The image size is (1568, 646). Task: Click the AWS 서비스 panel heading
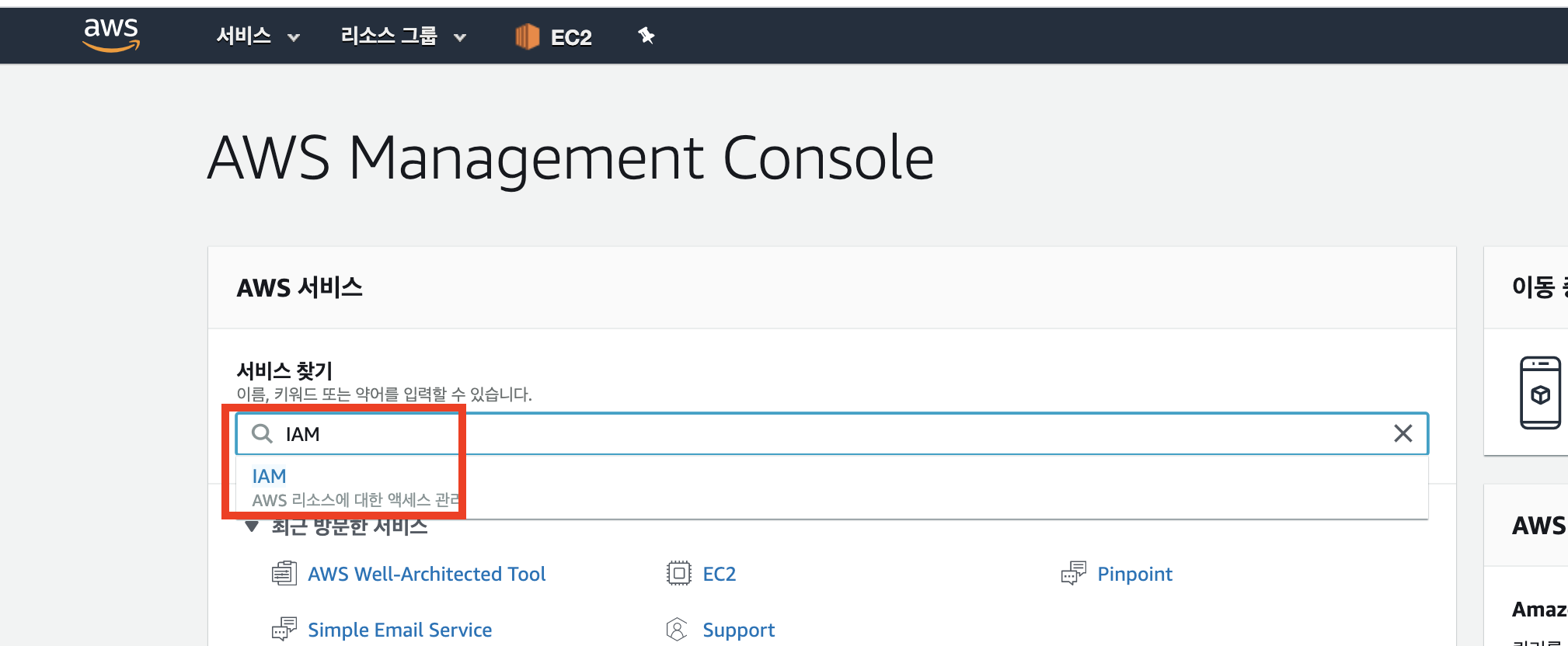(x=299, y=287)
